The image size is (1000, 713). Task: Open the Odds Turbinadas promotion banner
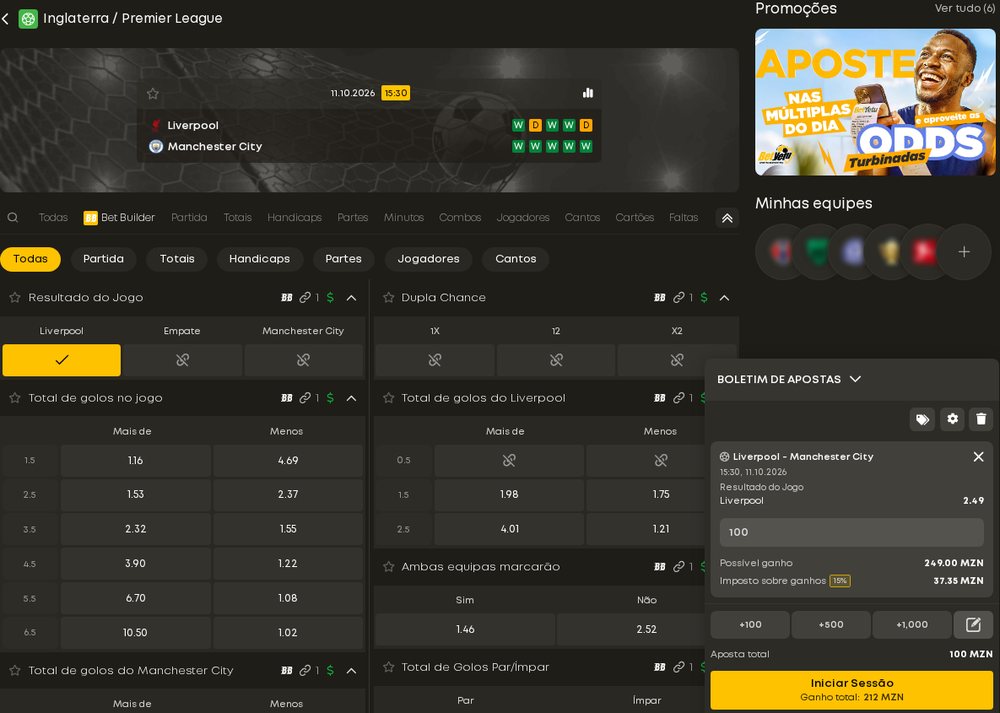pyautogui.click(x=875, y=102)
